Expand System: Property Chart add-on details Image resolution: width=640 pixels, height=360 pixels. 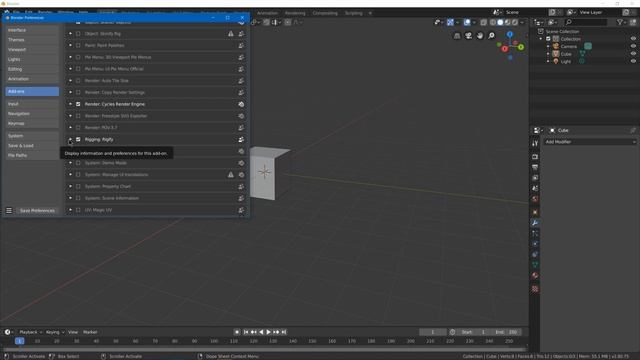pos(70,187)
